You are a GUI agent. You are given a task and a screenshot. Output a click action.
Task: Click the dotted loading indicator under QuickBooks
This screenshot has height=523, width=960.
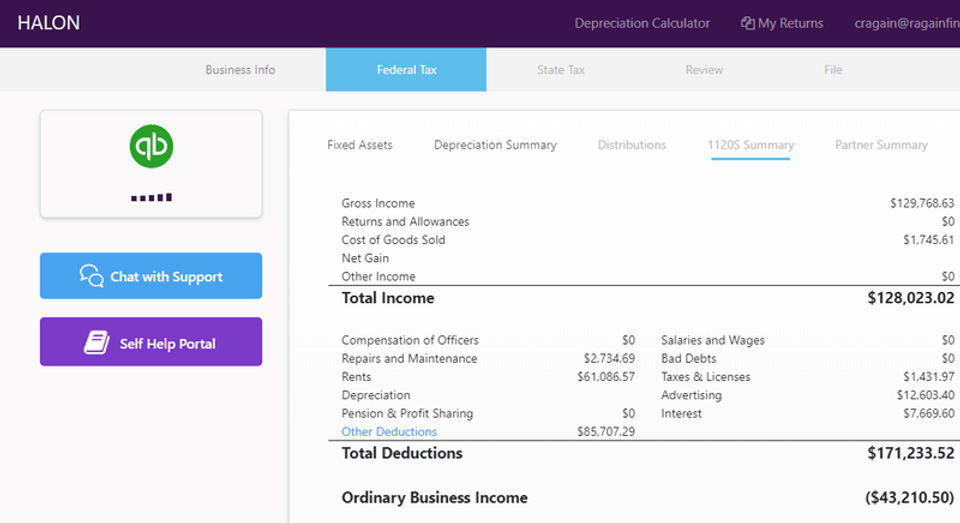tap(151, 197)
